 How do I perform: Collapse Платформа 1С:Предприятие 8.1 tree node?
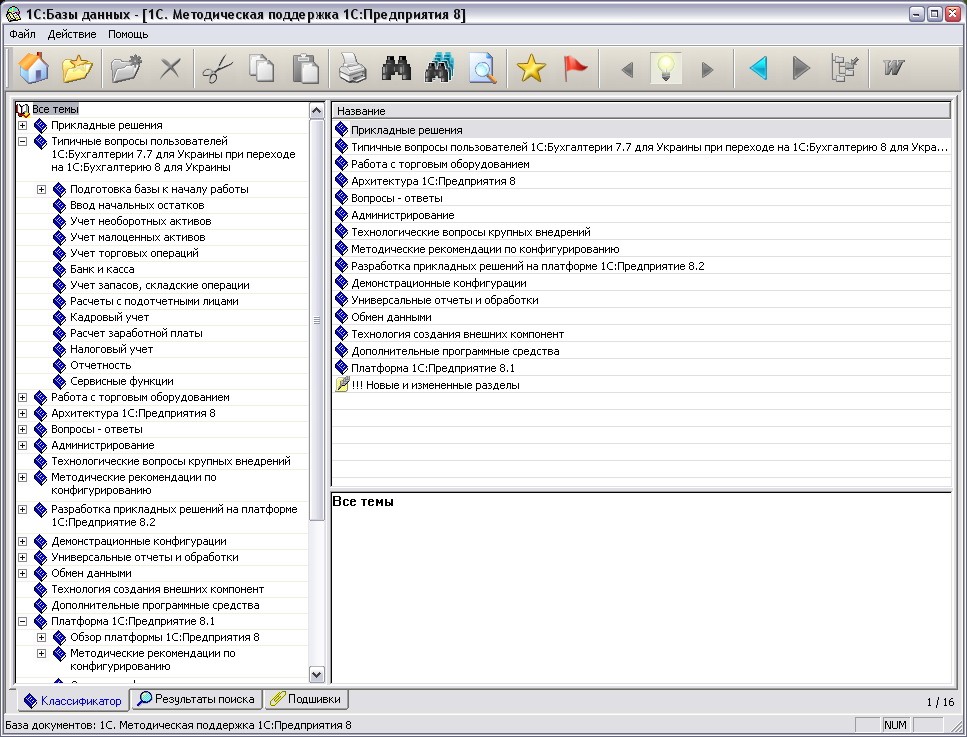tap(23, 622)
